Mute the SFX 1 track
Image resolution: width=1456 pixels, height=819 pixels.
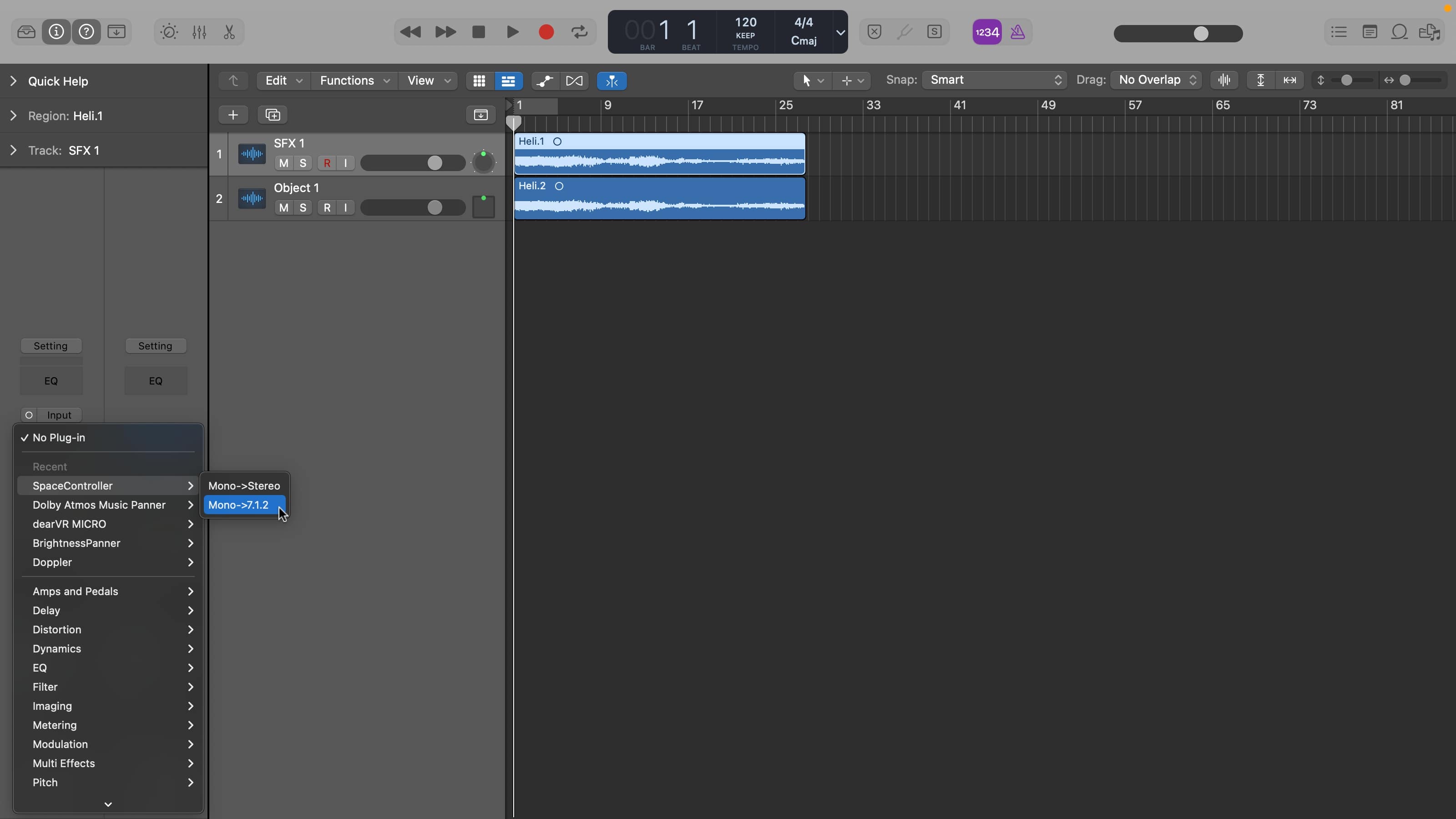coord(284,163)
